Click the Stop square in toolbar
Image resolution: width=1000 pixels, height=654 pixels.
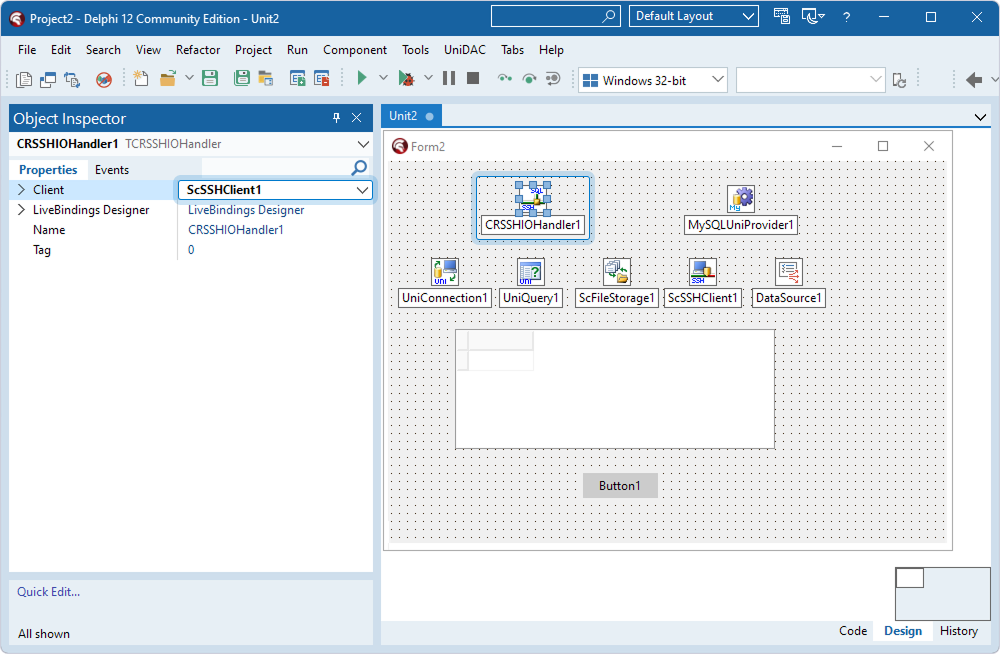coord(473,79)
